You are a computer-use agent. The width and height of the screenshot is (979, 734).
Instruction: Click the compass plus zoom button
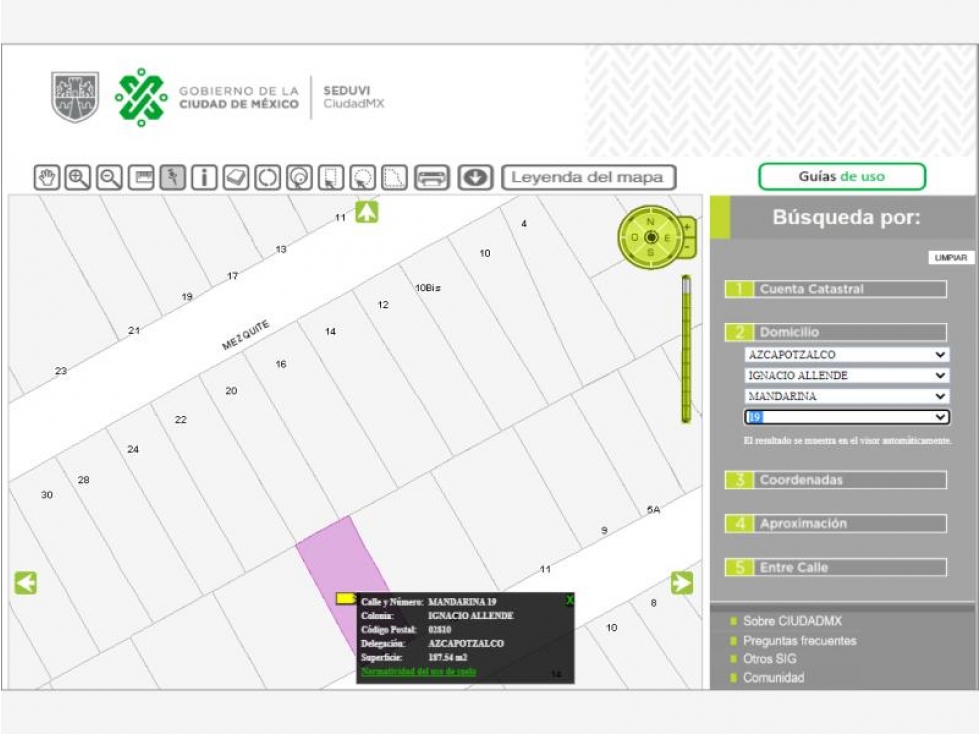pyautogui.click(x=687, y=228)
